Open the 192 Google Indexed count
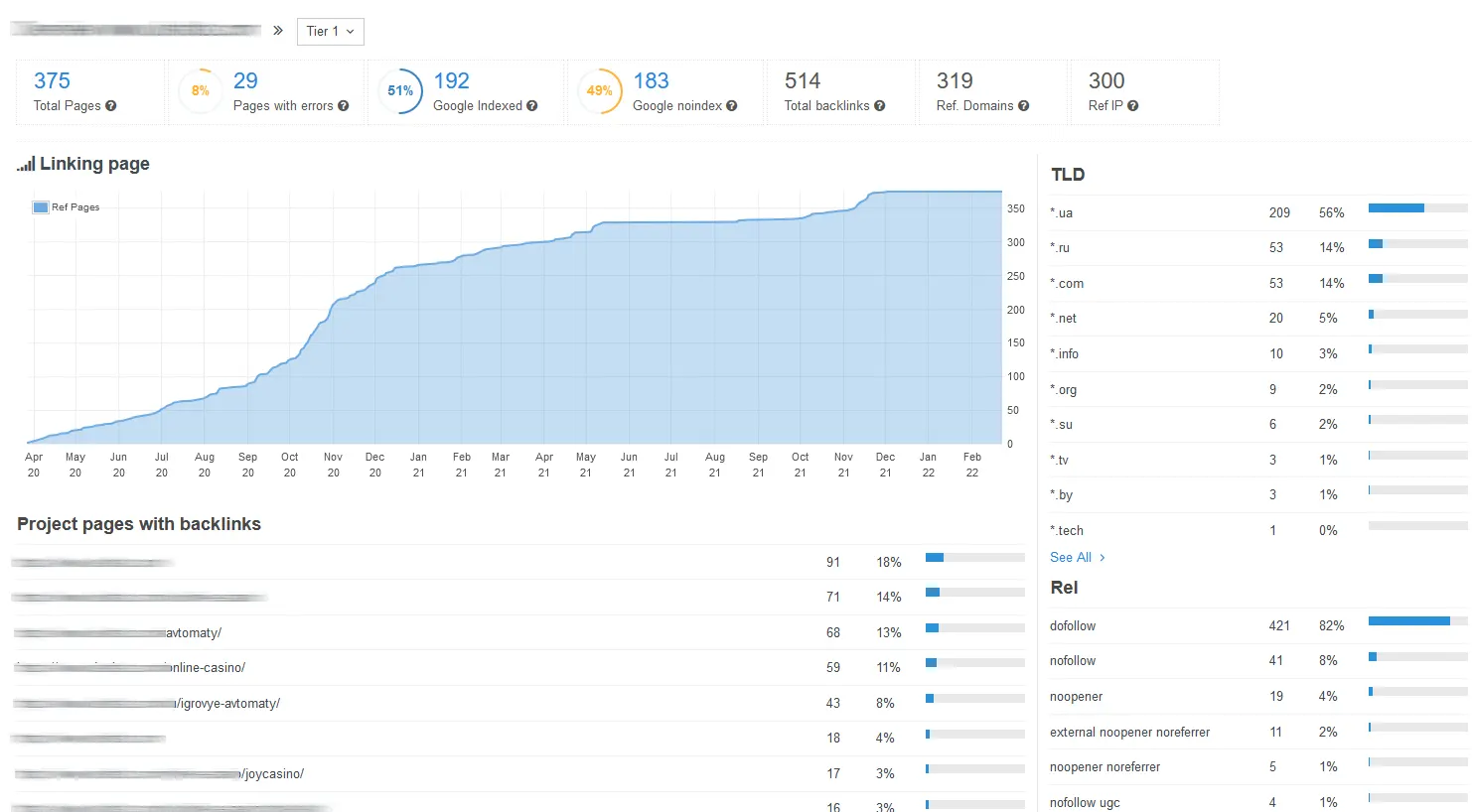Screen dimensions: 1472x812 pos(452,80)
